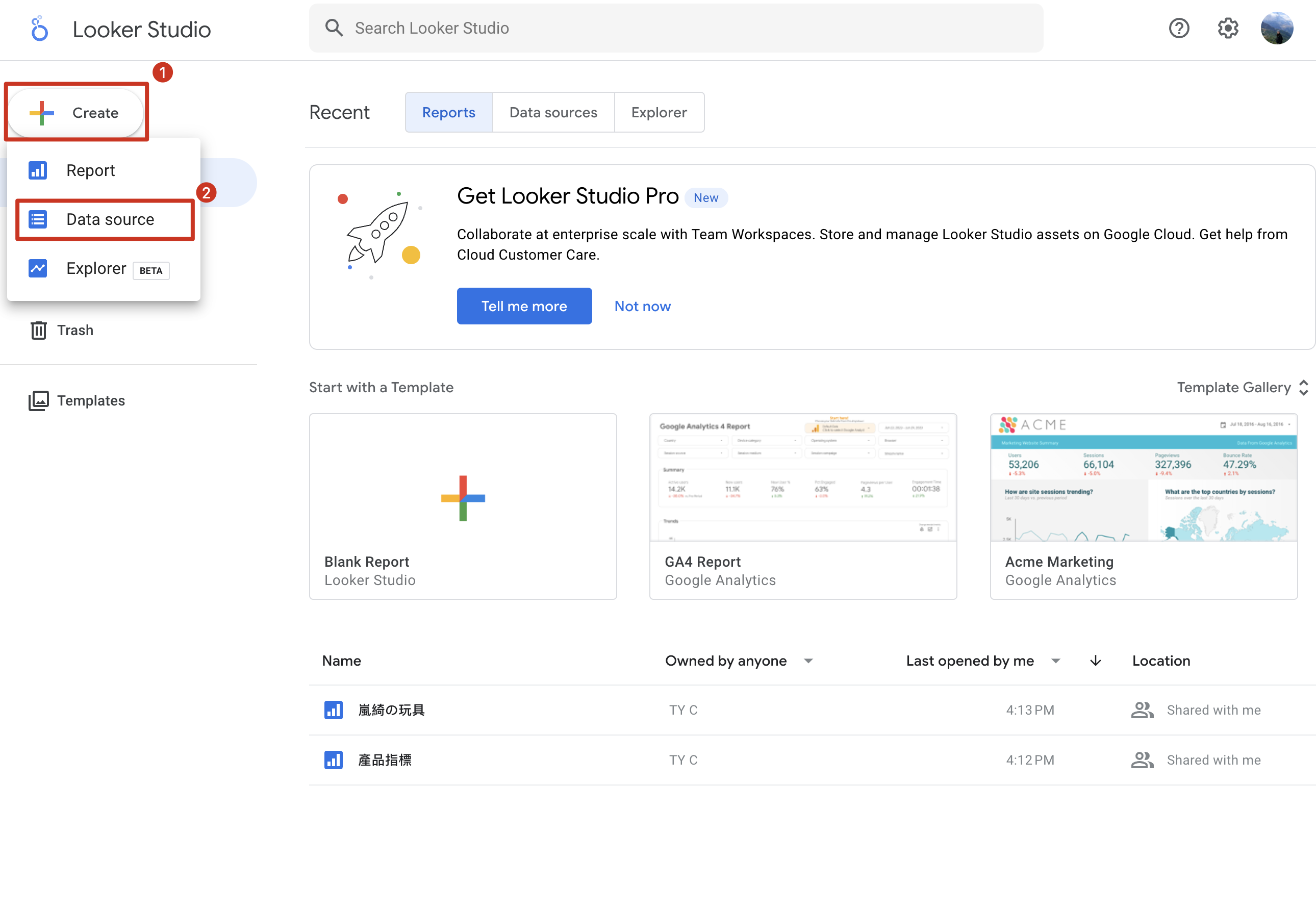Choose Report from the Create menu

pyautogui.click(x=104, y=170)
